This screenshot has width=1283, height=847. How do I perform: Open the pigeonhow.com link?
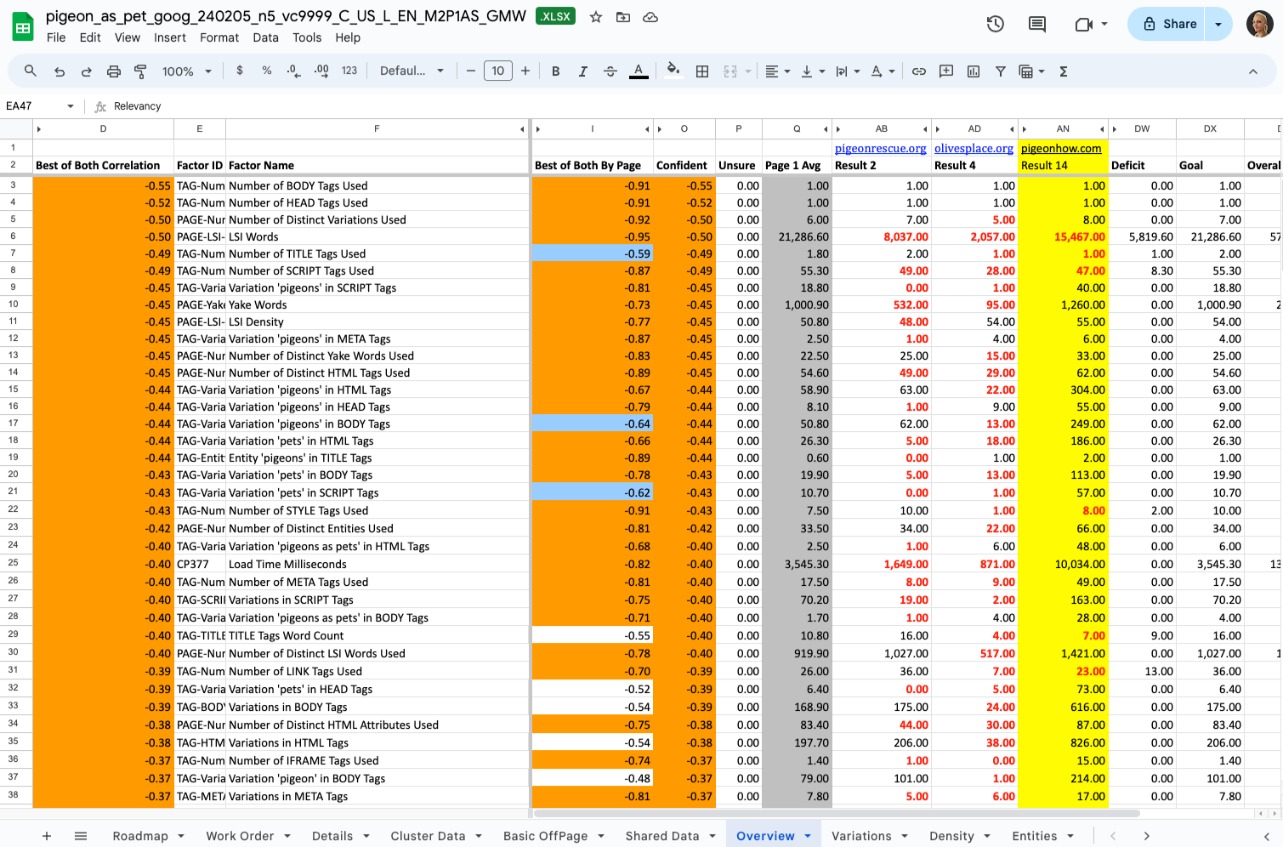click(x=1061, y=148)
